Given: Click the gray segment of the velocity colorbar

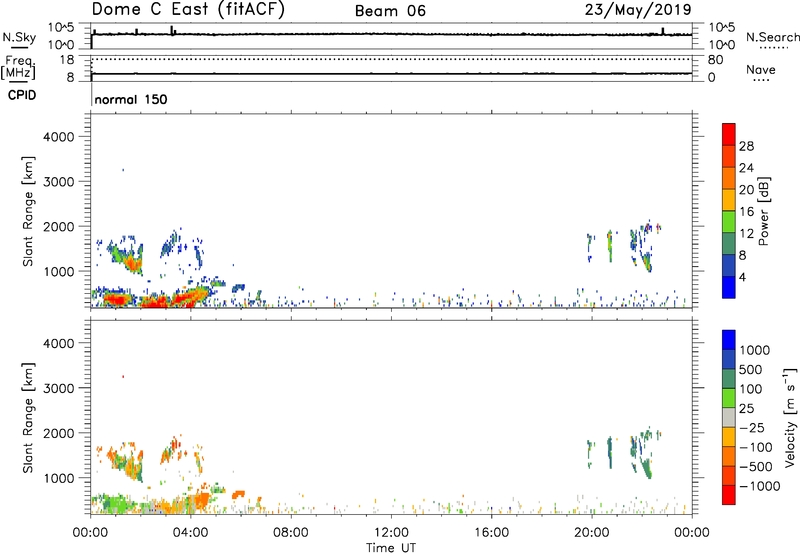Looking at the screenshot, I should tap(729, 417).
